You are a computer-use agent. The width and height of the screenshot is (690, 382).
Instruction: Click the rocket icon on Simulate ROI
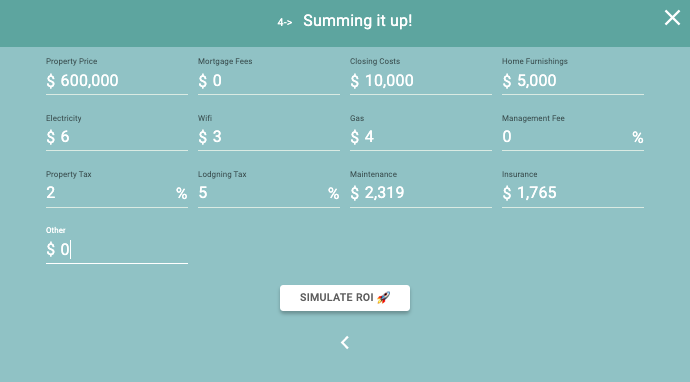pyautogui.click(x=384, y=298)
